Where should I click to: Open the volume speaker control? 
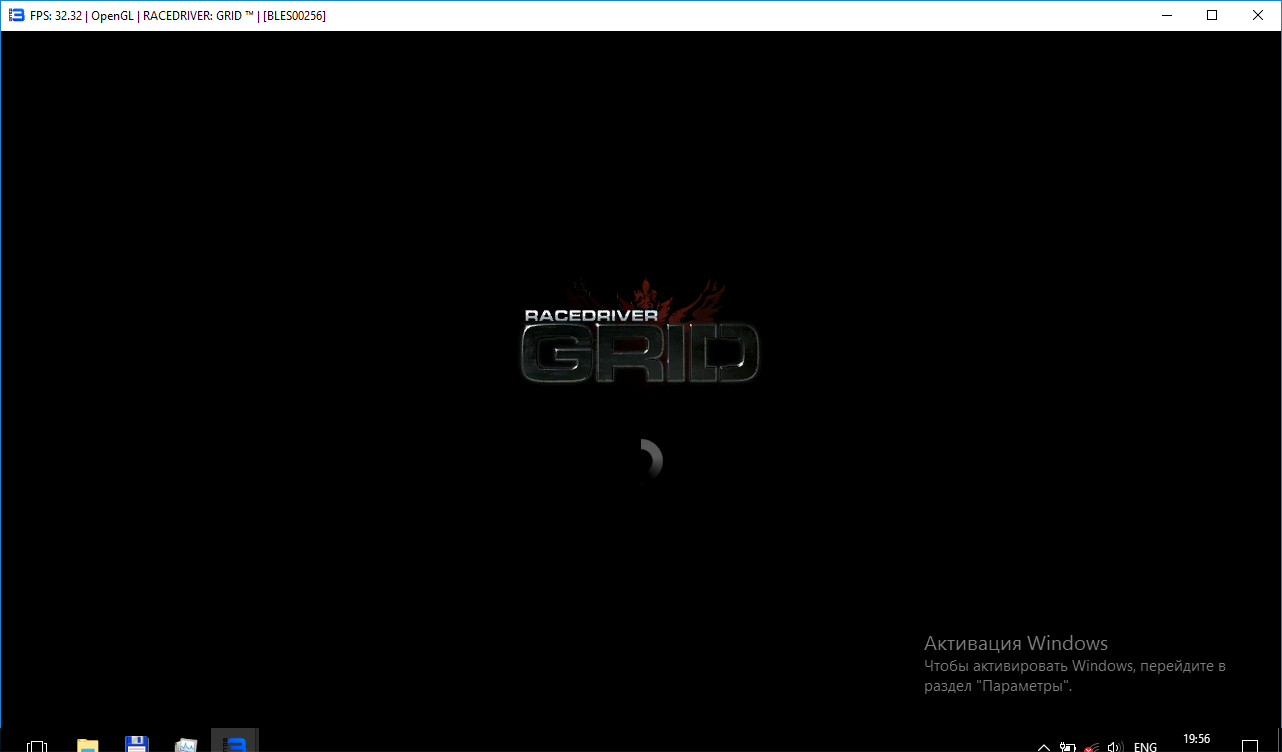[x=1116, y=747]
